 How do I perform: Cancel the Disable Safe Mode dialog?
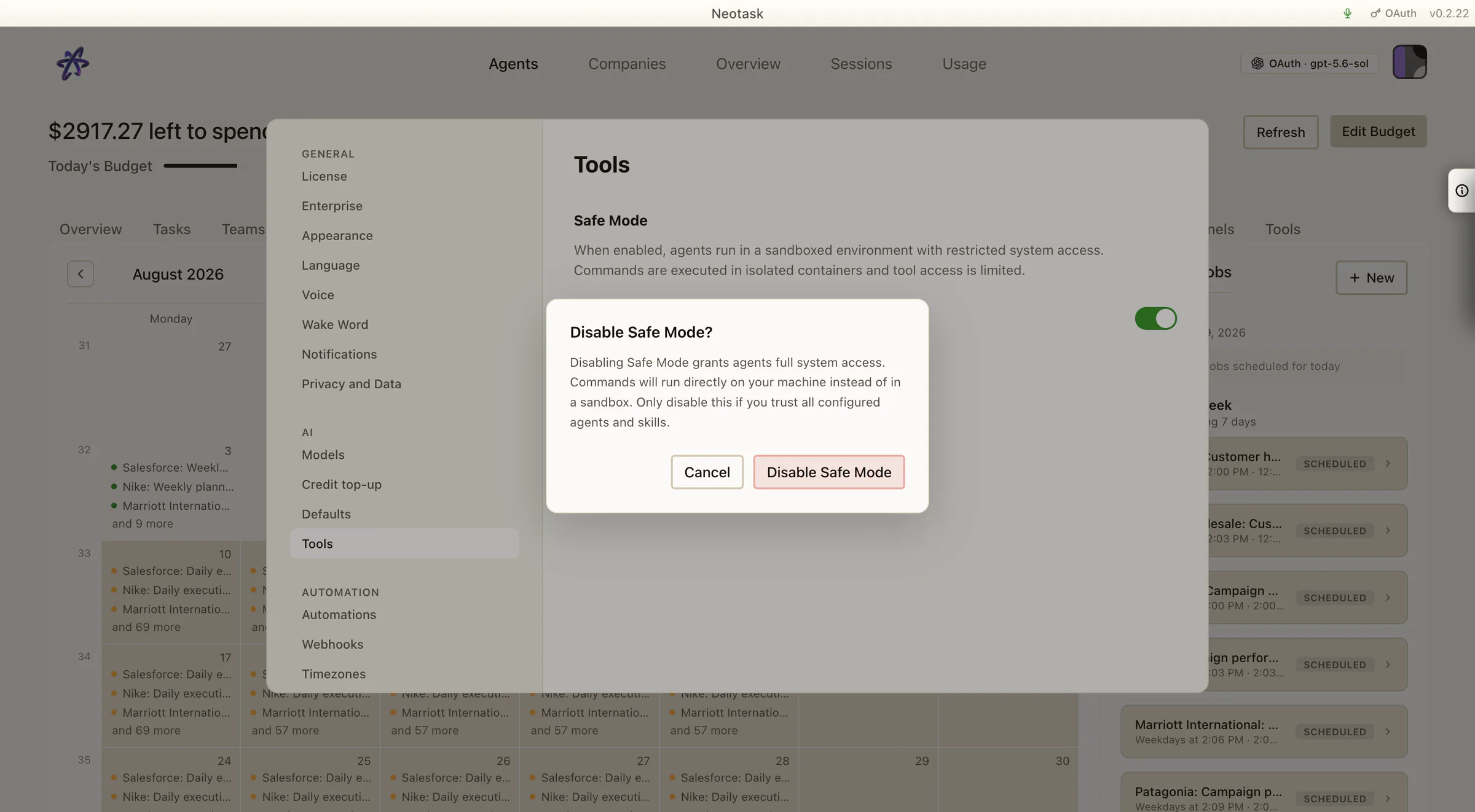(707, 472)
